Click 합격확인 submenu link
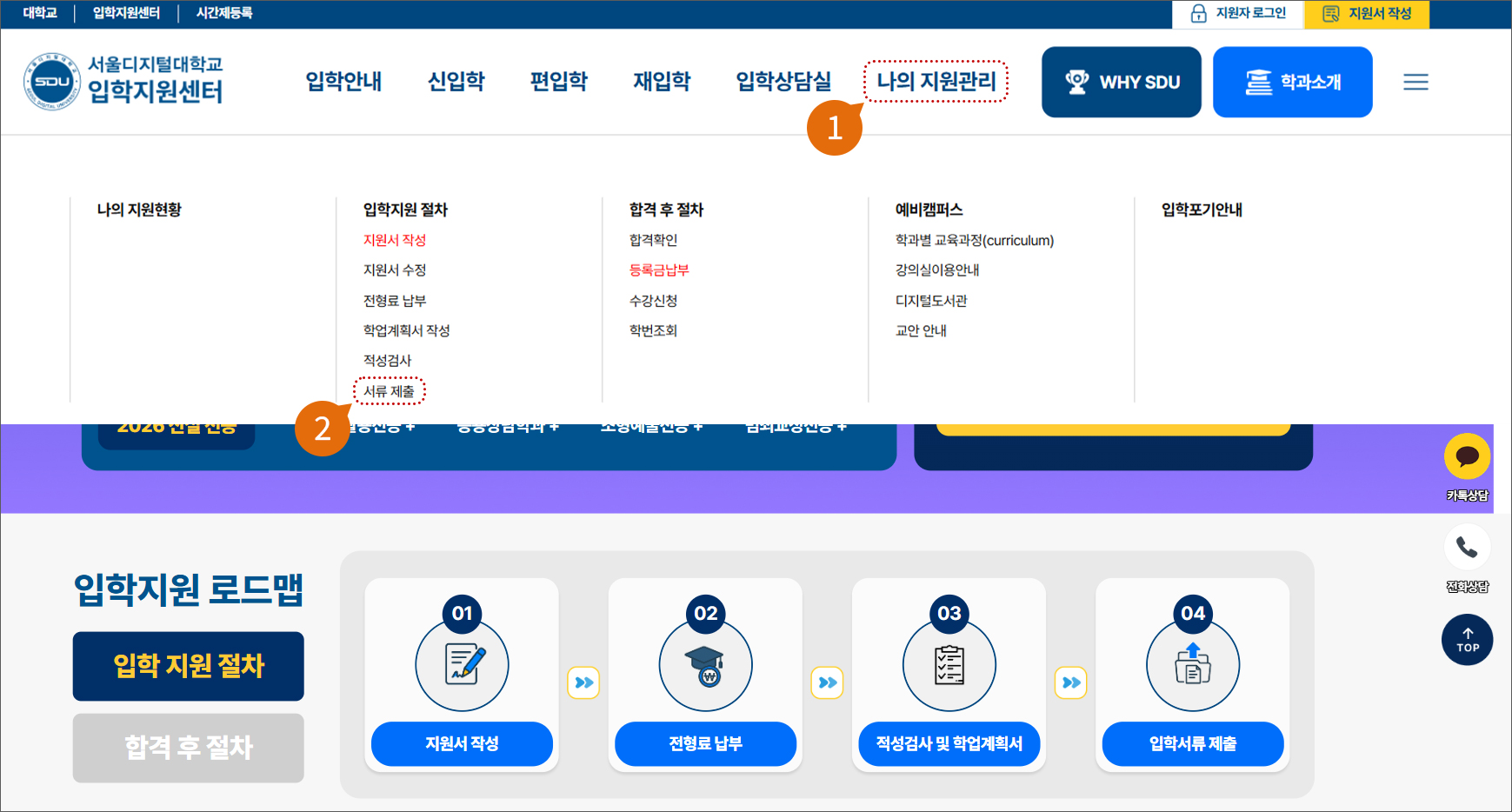The width and height of the screenshot is (1512, 812). click(x=653, y=240)
